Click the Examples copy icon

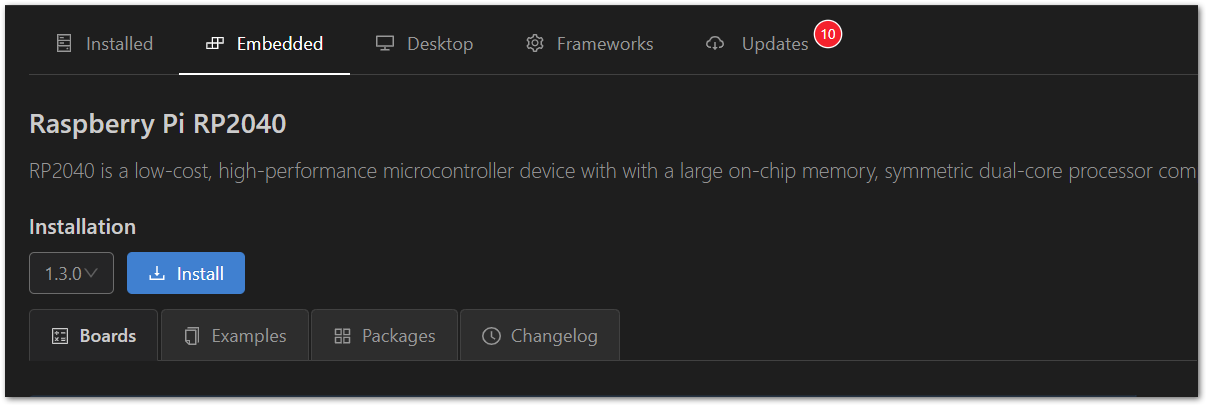[192, 336]
